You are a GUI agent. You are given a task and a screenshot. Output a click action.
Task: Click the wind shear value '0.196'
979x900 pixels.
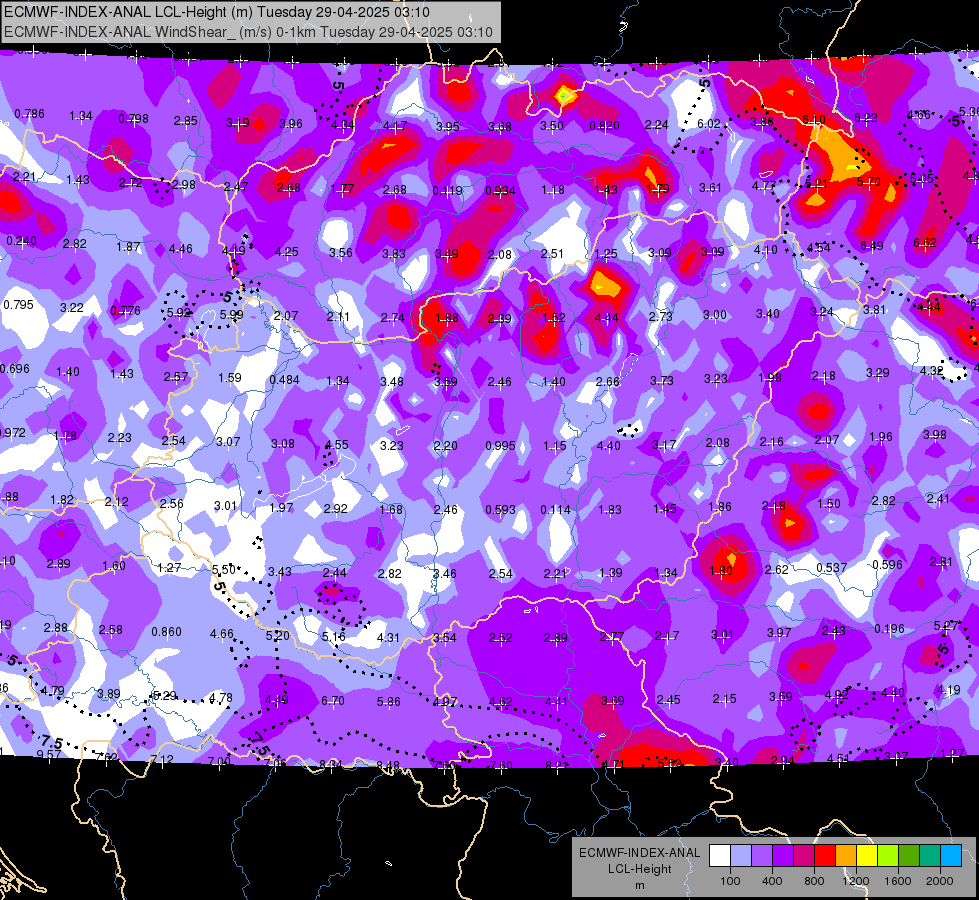889,628
